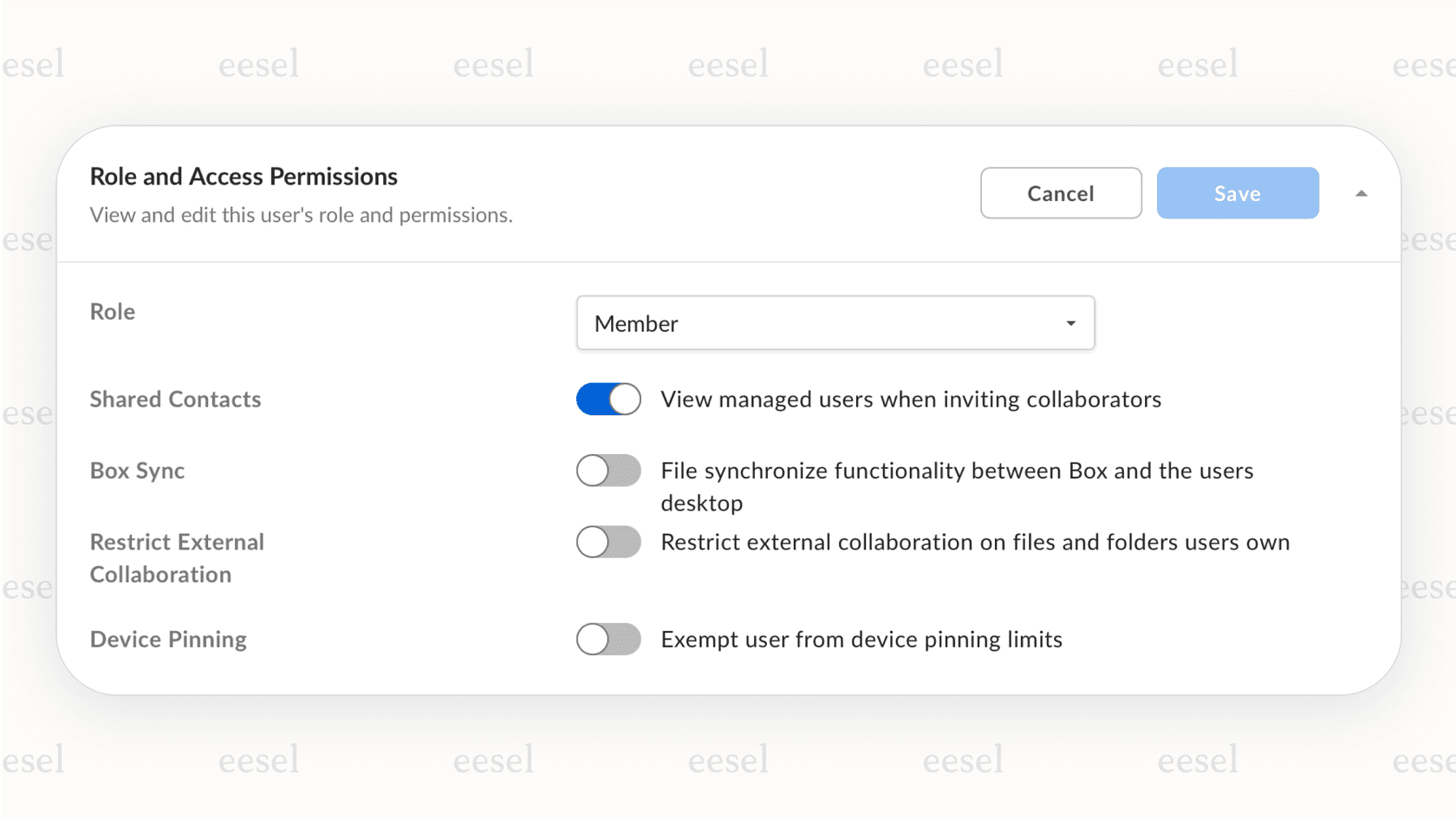Cancel editing the user's permissions
This screenshot has height=819, width=1456.
[x=1060, y=193]
